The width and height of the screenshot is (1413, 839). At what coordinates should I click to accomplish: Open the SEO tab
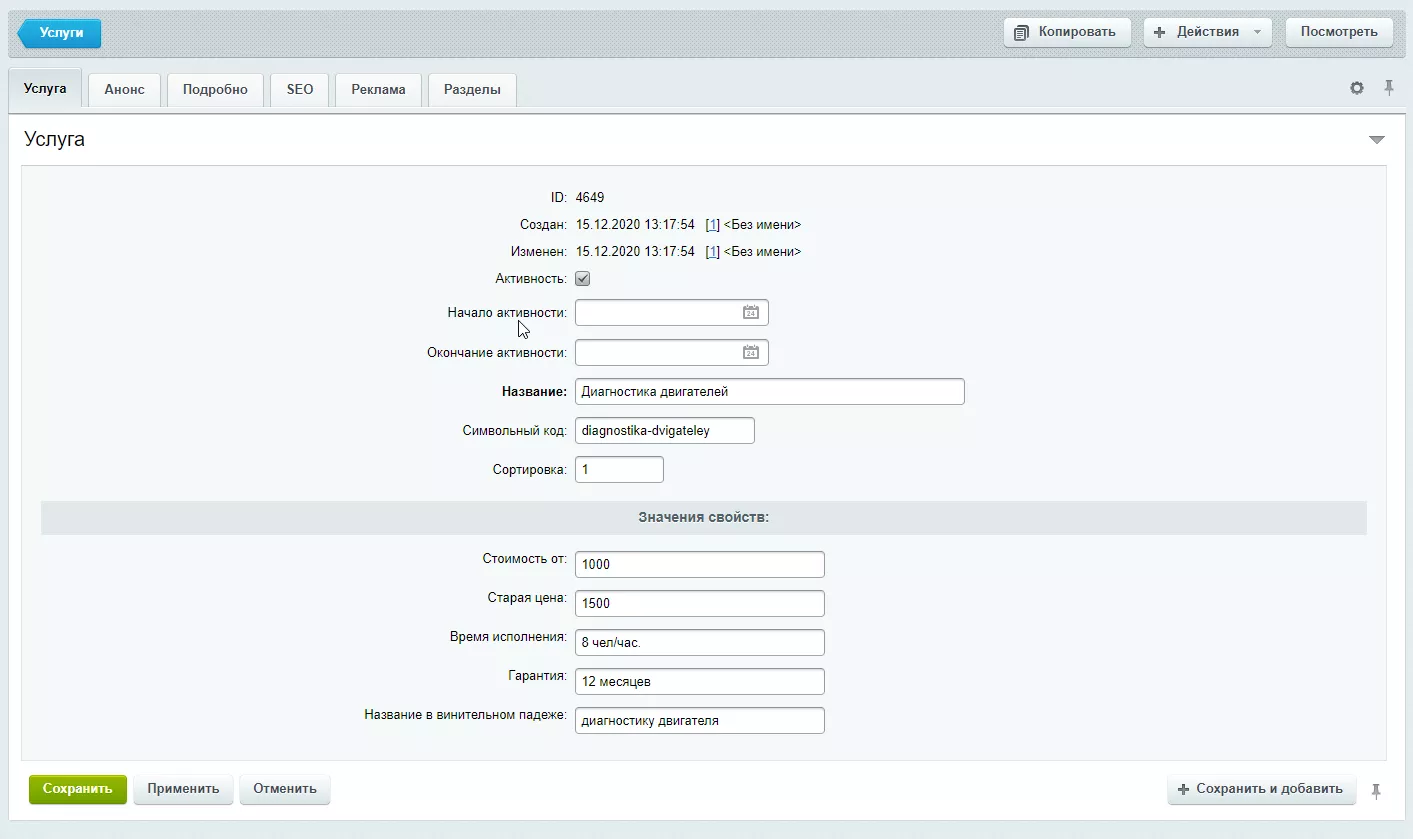(x=300, y=89)
